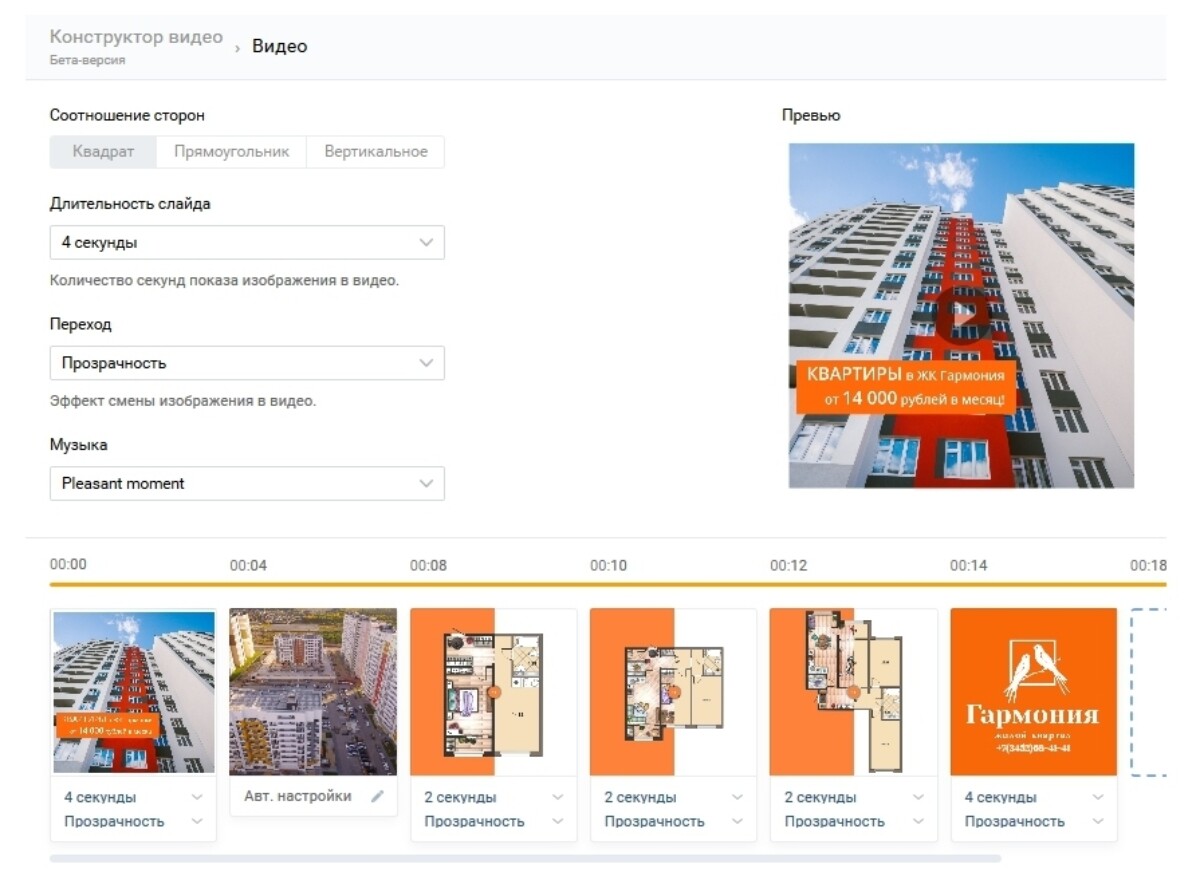The image size is (1200, 880).
Task: Open the Длительность слайда dropdown
Action: (247, 243)
